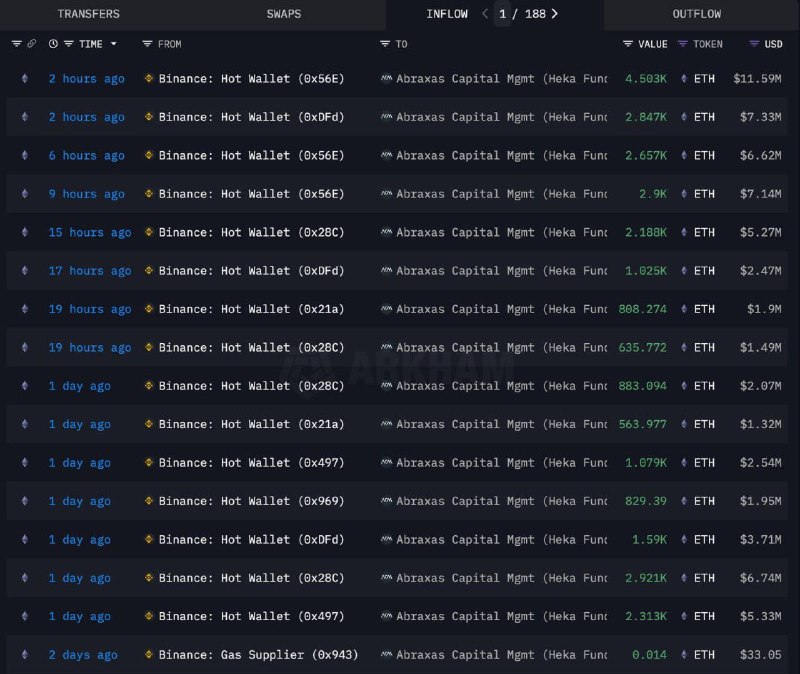
Task: Open the TIME column filter
Action: [x=69, y=44]
